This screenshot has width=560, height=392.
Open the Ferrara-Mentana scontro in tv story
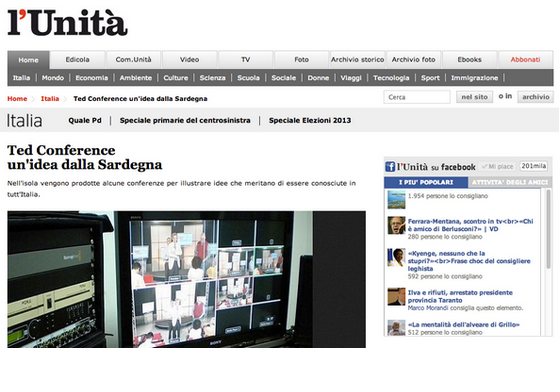[470, 225]
